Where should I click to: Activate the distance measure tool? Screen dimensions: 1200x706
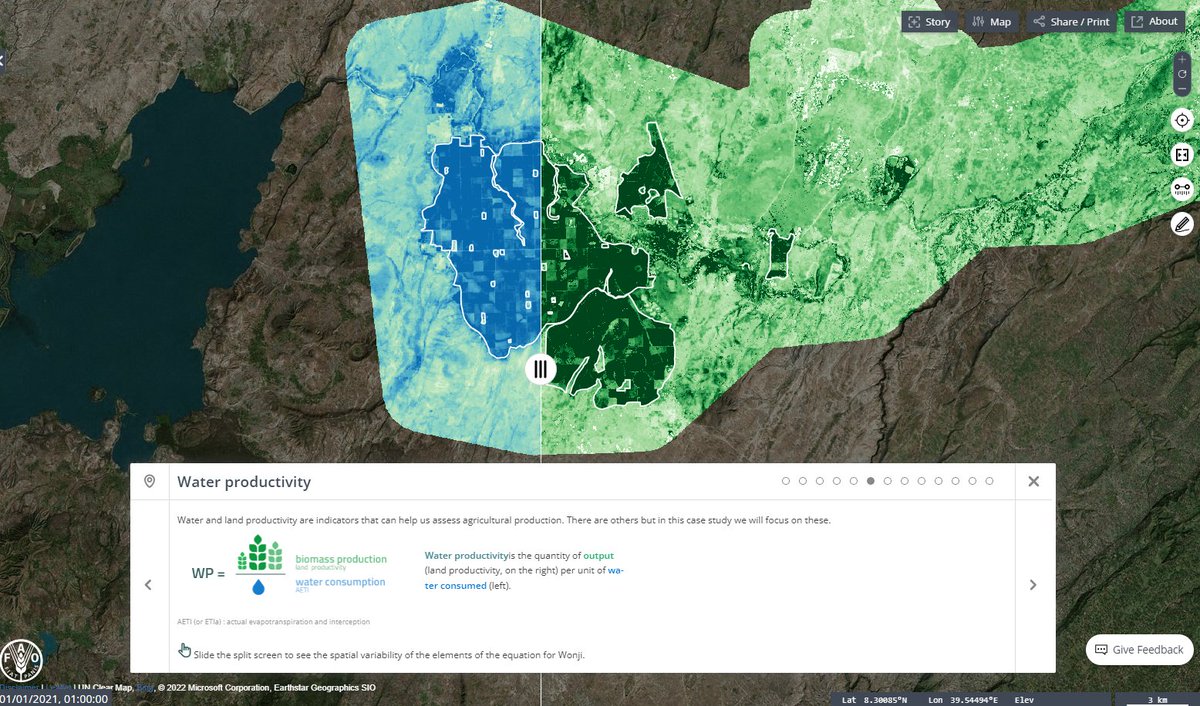tap(1182, 188)
